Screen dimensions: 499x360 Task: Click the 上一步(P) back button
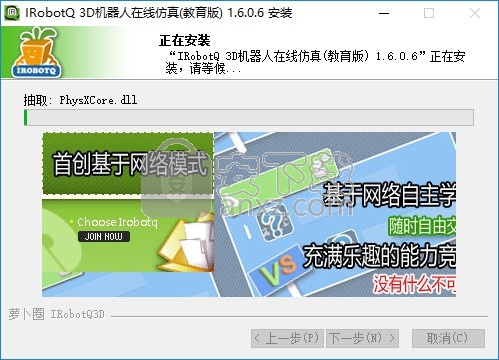click(287, 338)
